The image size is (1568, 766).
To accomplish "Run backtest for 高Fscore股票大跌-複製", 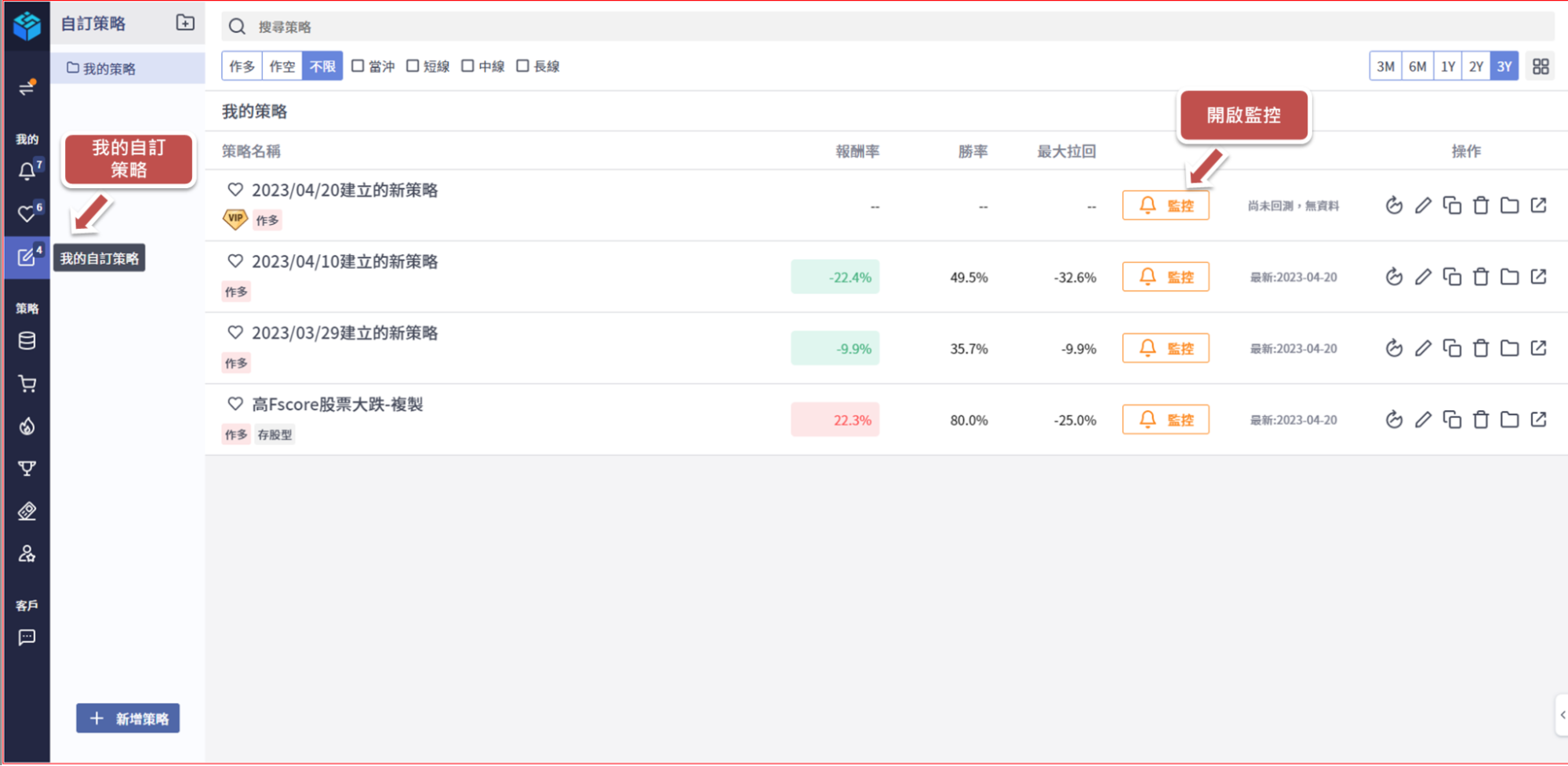I will [x=1394, y=419].
